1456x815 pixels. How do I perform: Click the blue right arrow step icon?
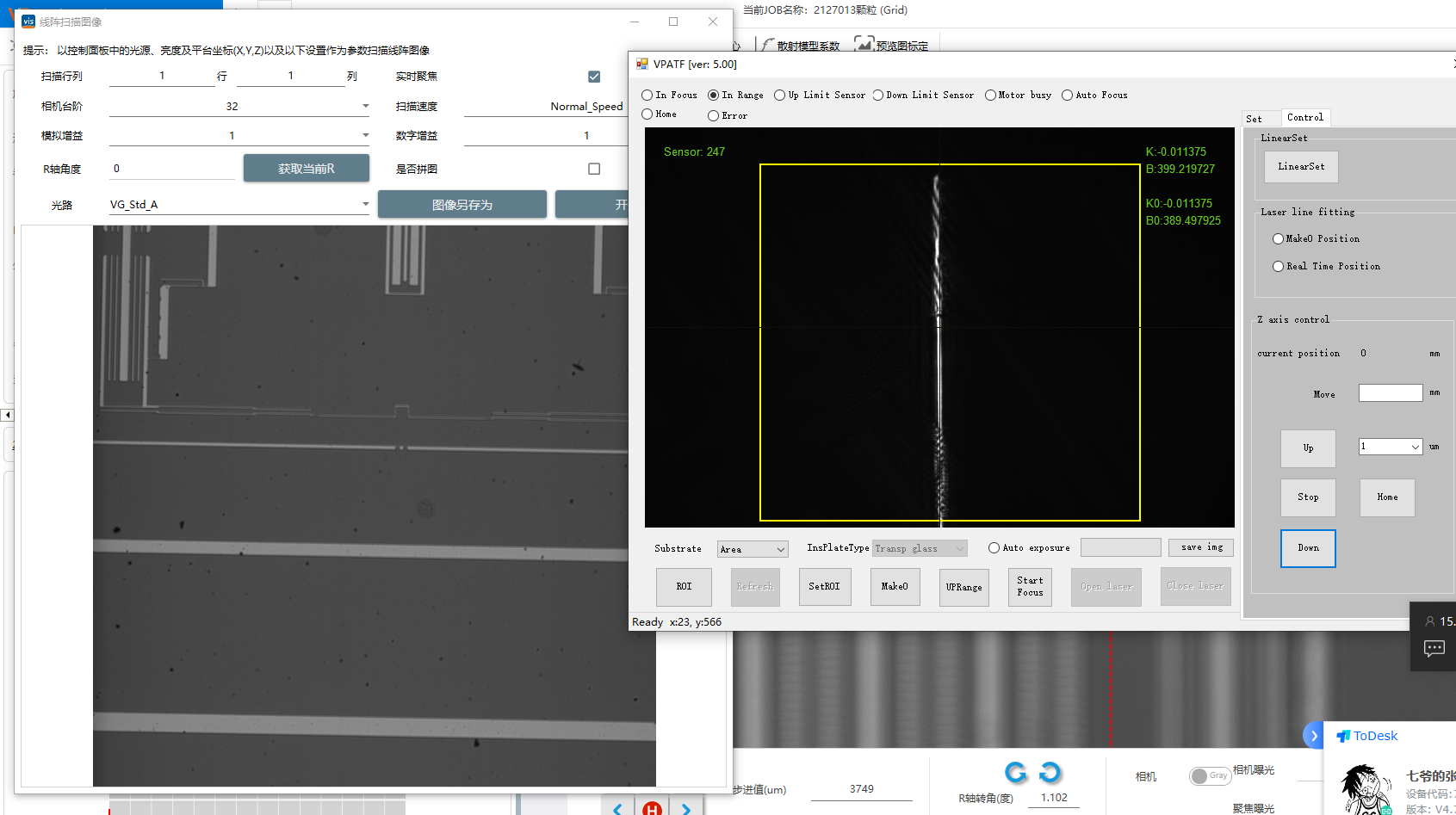685,808
